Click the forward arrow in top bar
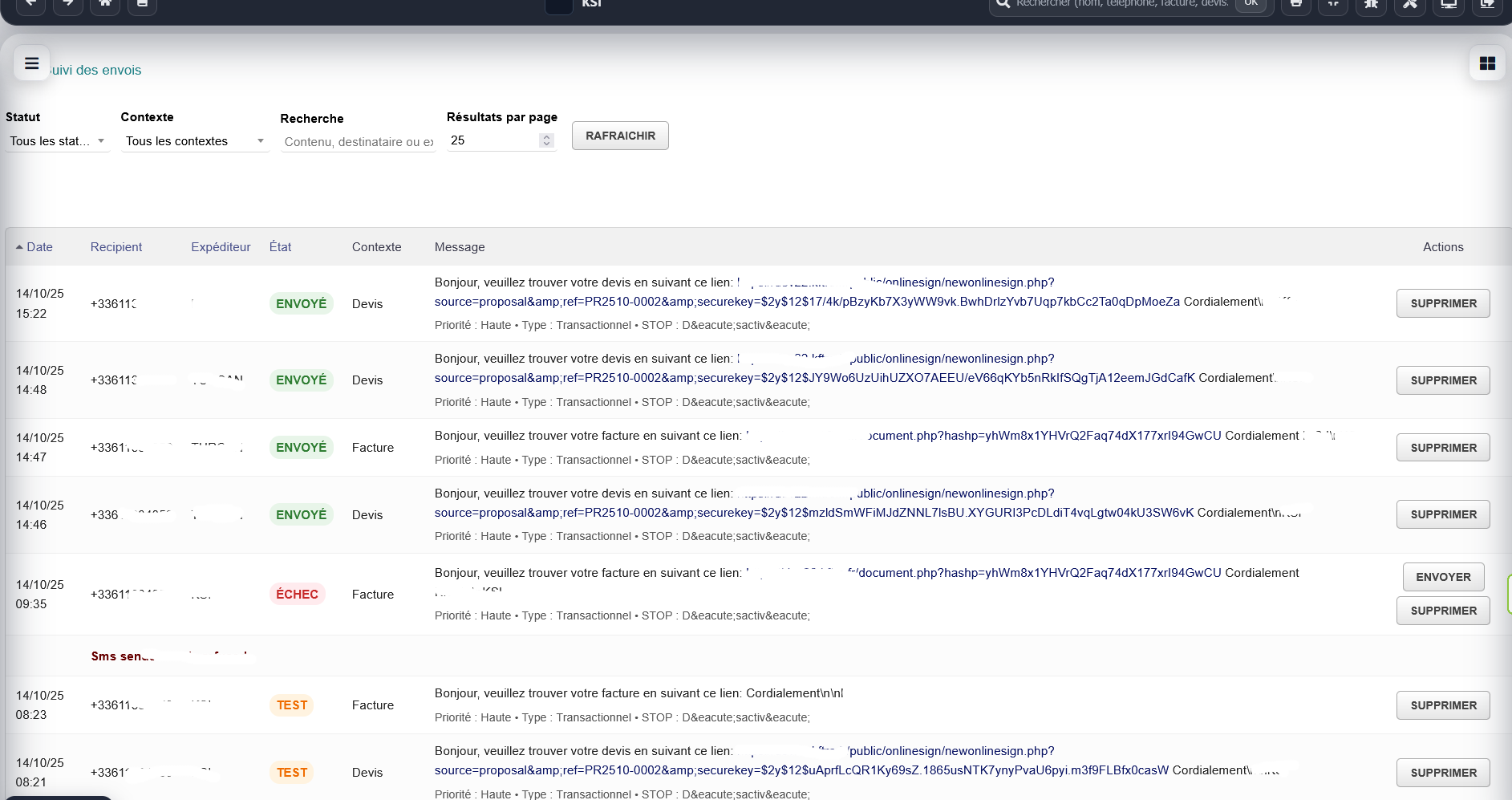Viewport: 1512px width, 800px height. [x=68, y=4]
